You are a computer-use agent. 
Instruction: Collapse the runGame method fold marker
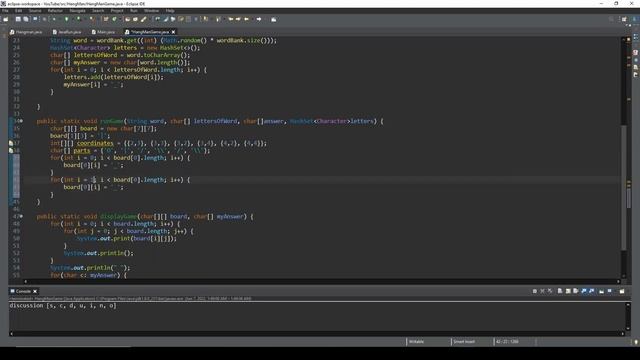pos(21,121)
